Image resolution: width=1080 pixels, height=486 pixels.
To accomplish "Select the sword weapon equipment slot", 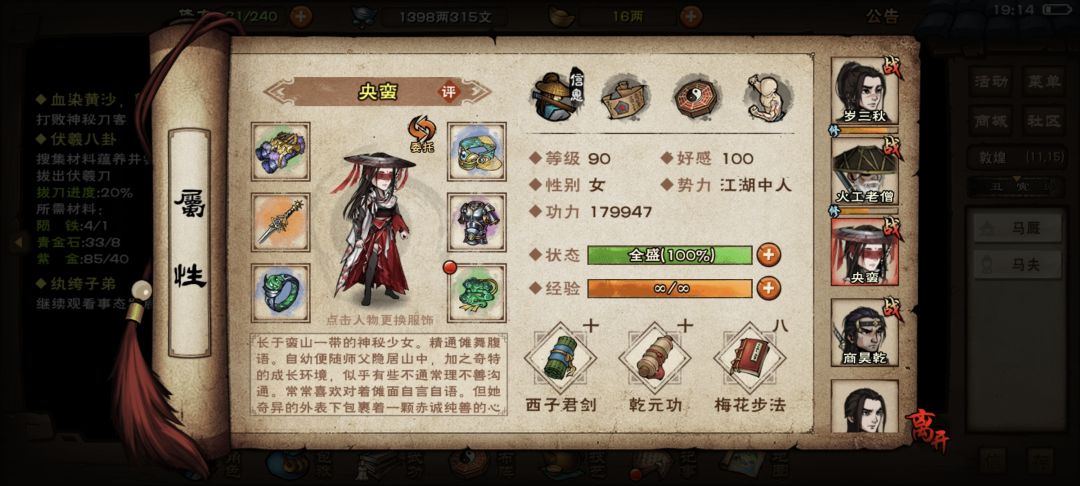I will tap(280, 222).
